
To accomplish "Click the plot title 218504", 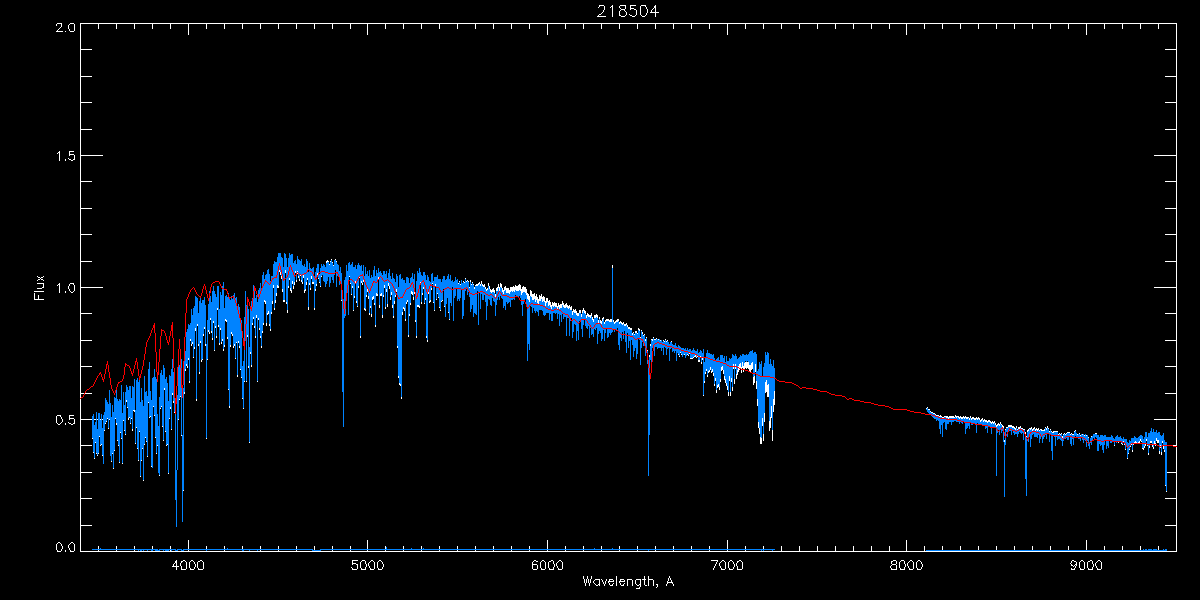I will click(x=628, y=11).
